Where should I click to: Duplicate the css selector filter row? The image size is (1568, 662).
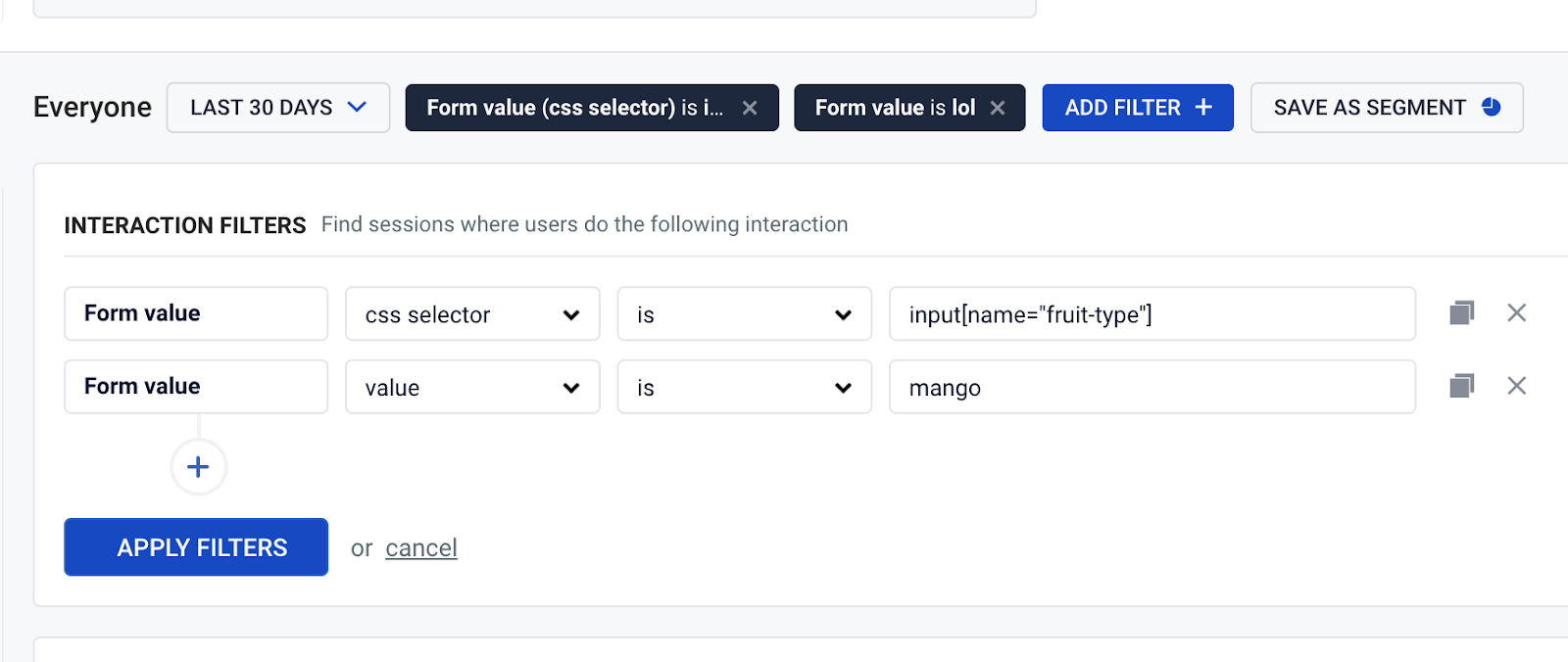tap(1460, 312)
